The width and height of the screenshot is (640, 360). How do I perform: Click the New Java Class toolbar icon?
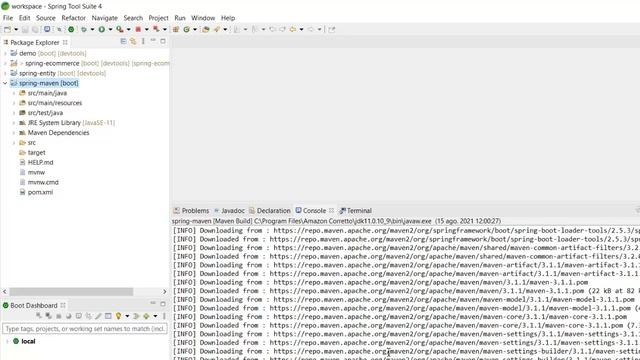tap(187, 29)
